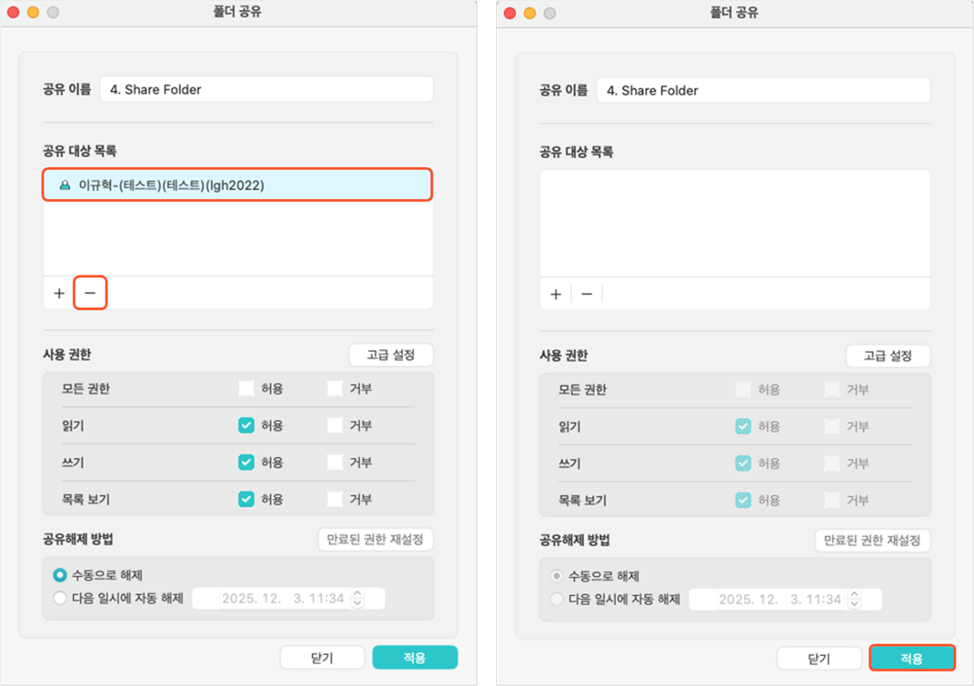
Task: Click the highlighted minus icon in left dialog
Action: [89, 293]
